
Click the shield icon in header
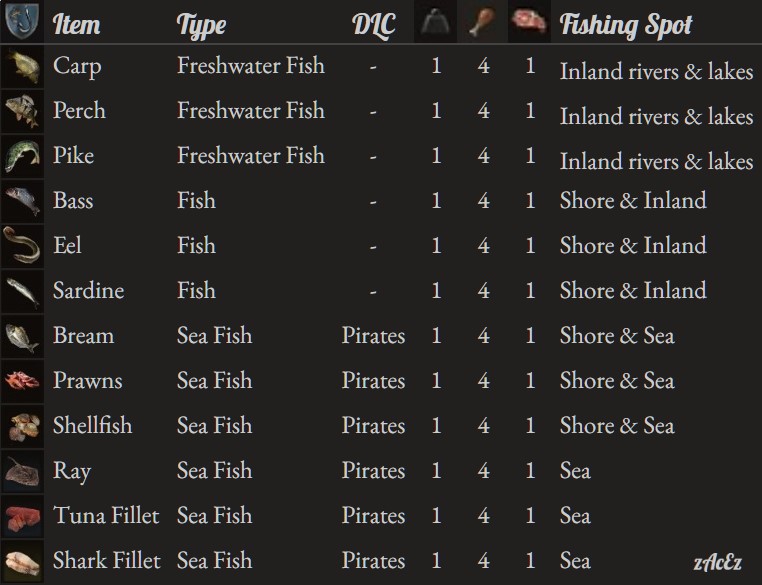point(21,22)
